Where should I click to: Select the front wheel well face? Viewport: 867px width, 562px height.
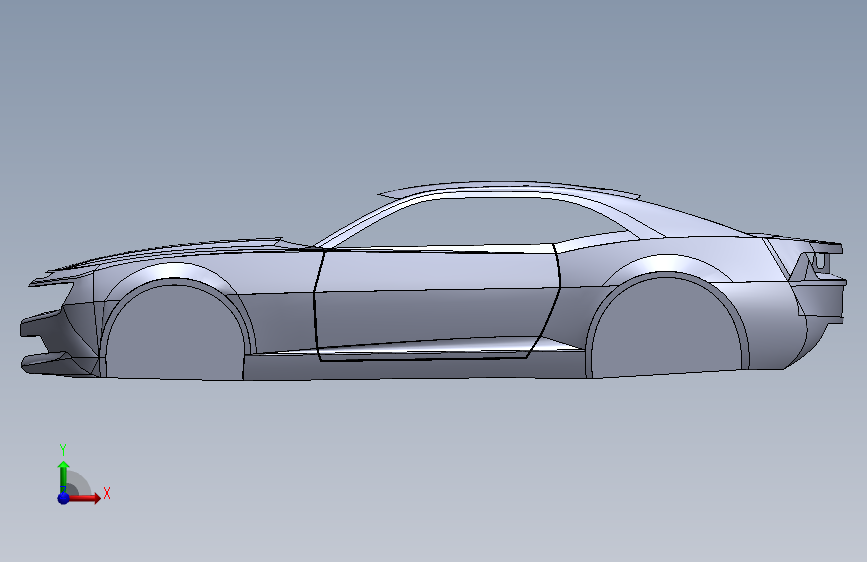tap(176, 334)
